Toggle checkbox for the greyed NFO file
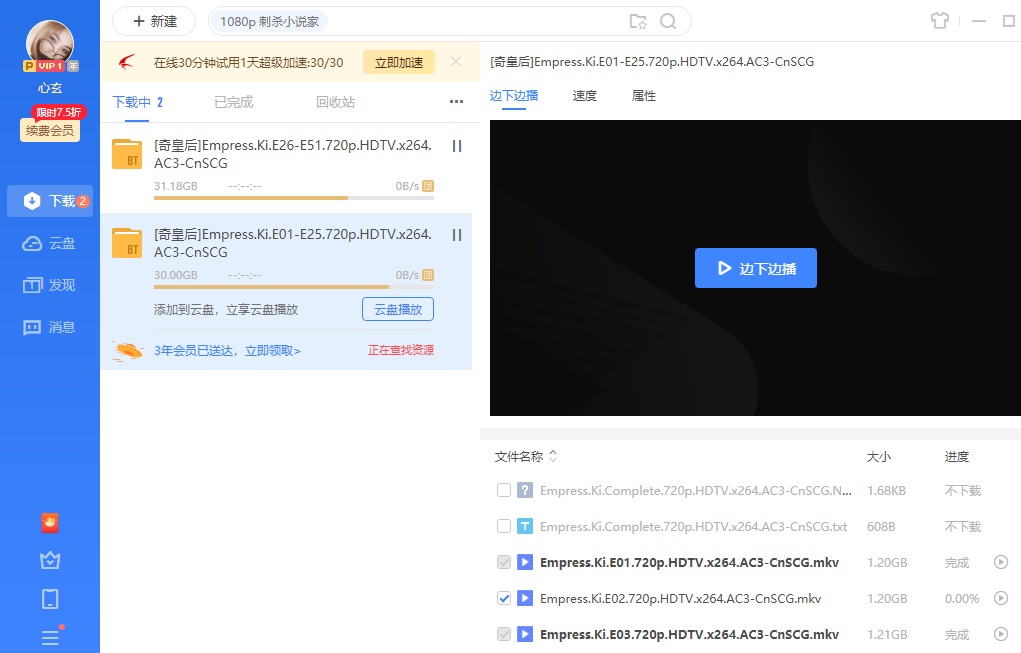Screen dimensions: 1021x653 pos(504,490)
